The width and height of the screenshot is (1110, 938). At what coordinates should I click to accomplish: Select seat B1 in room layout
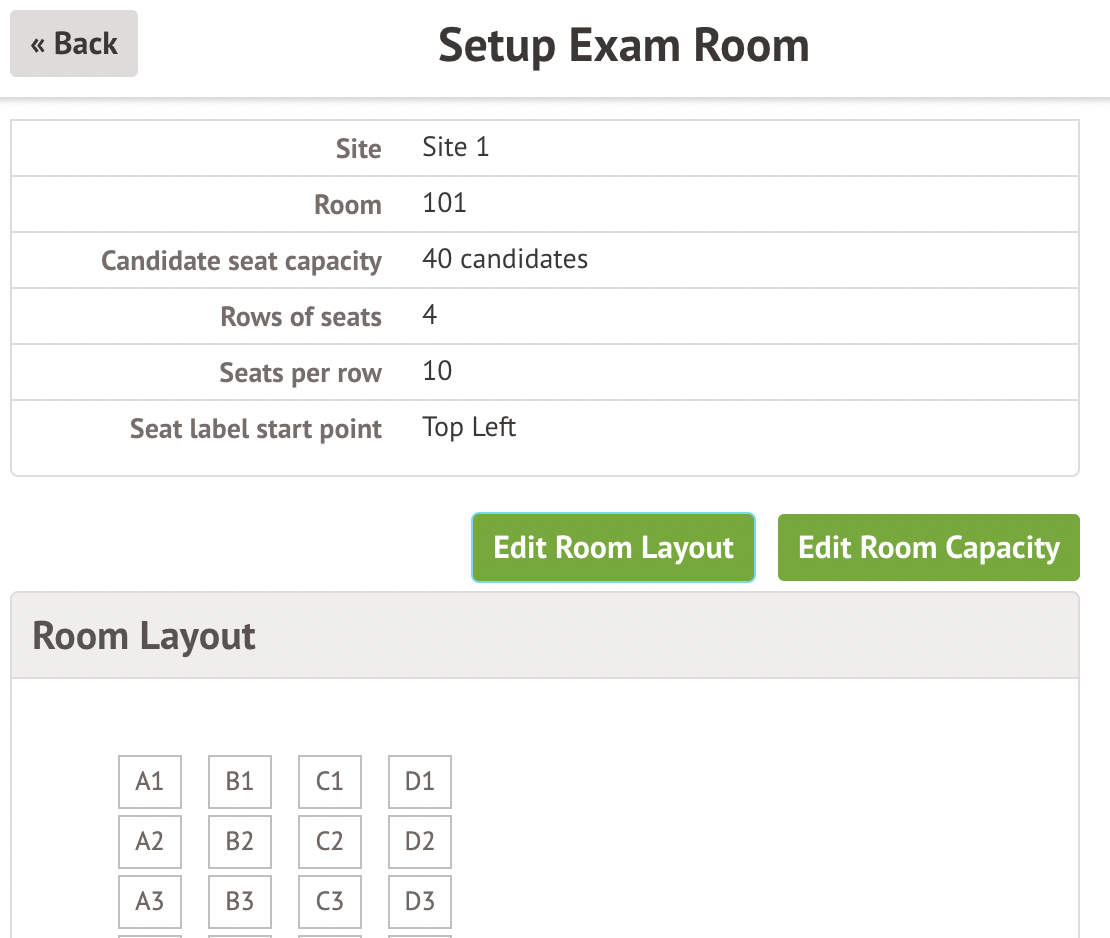point(240,782)
